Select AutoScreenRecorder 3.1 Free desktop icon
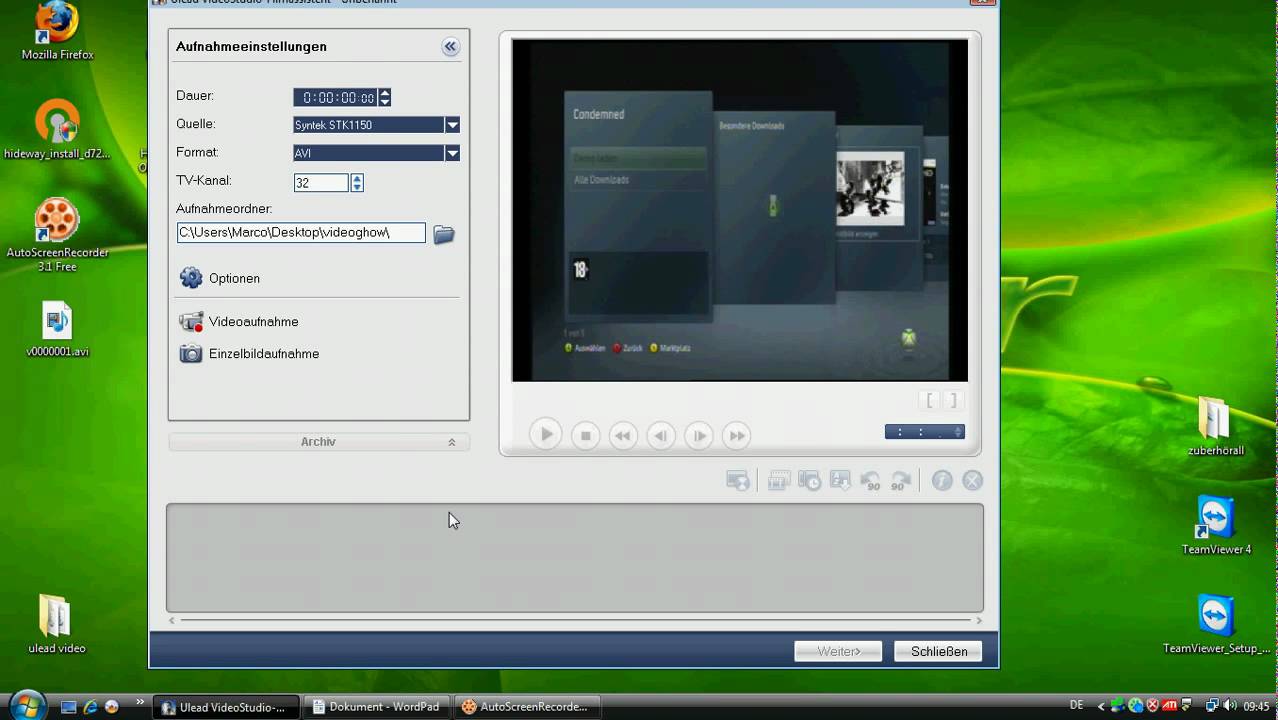This screenshot has height=720, width=1278. [57, 236]
